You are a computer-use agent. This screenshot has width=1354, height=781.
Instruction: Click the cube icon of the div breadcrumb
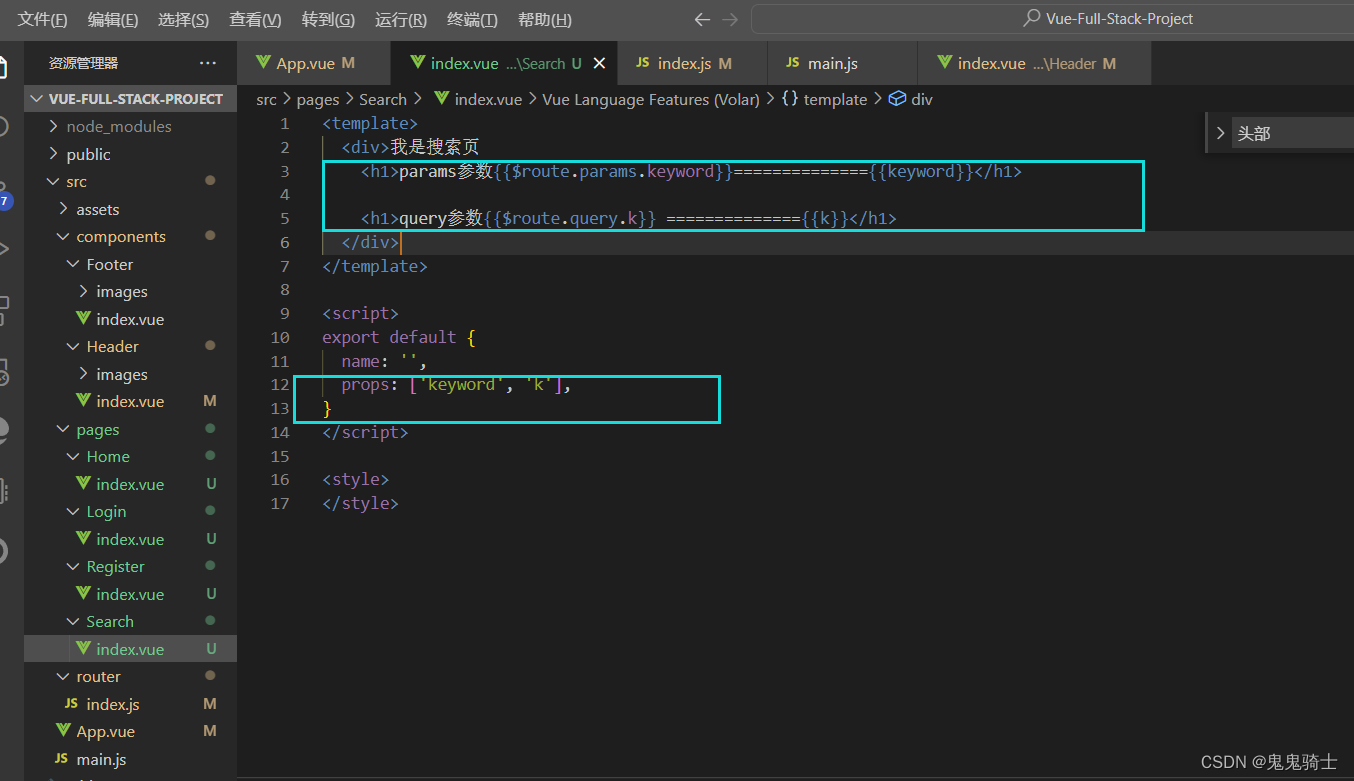[x=897, y=99]
